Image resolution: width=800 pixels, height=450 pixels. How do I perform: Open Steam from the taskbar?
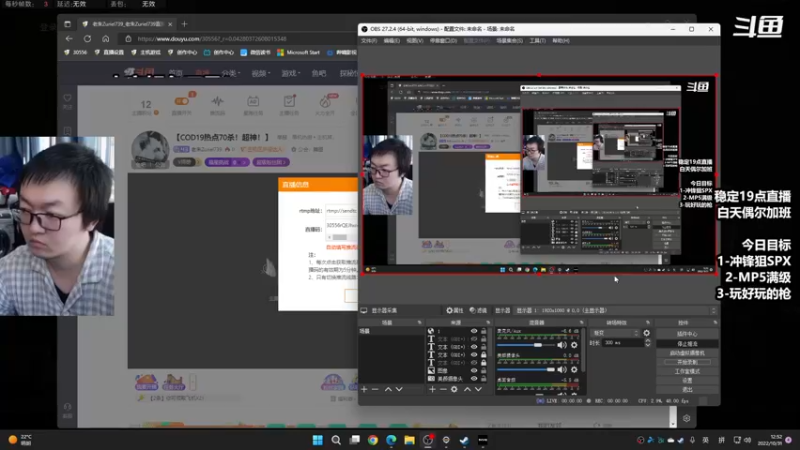tap(464, 440)
